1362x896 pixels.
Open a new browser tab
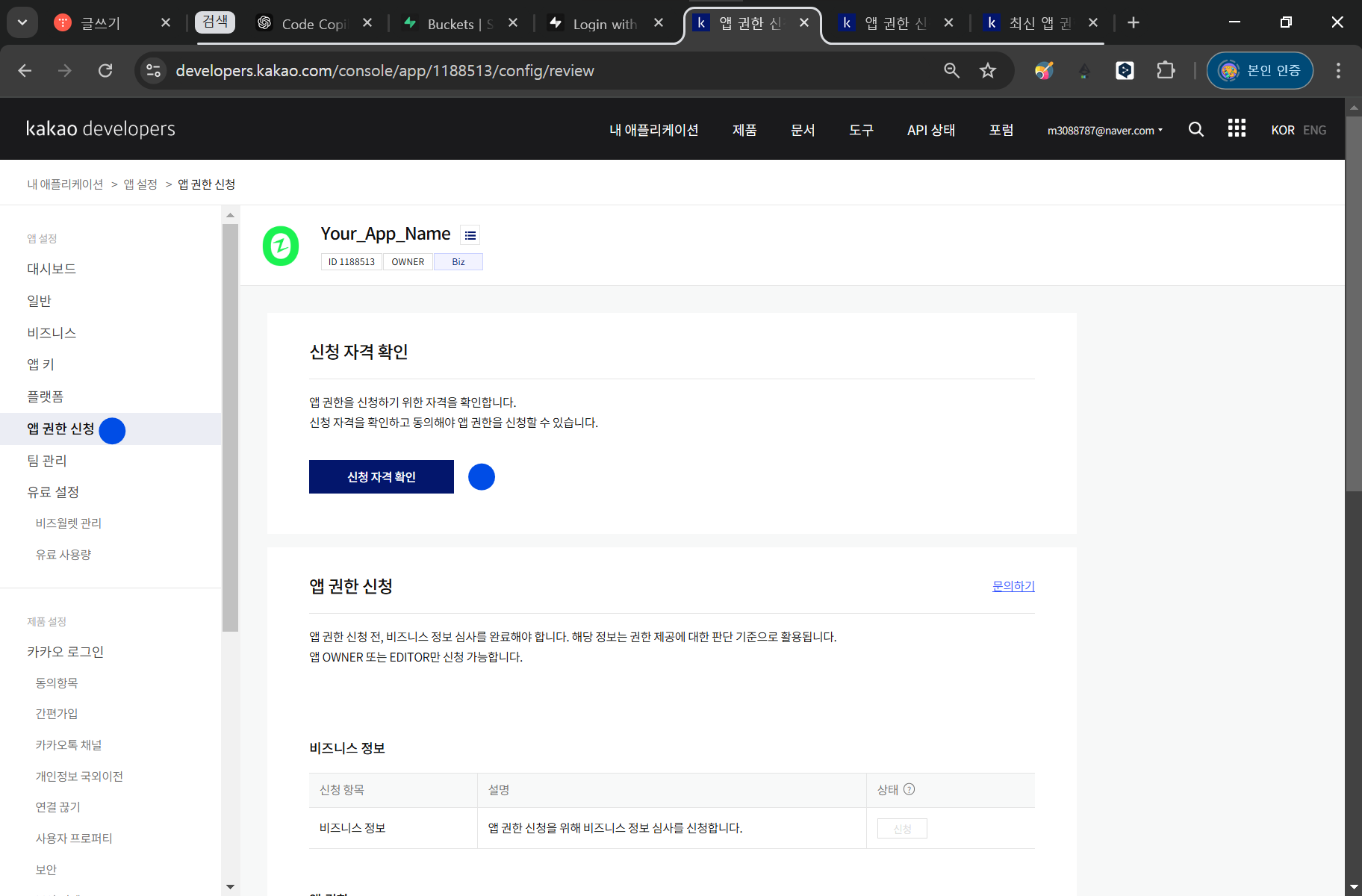click(x=1134, y=22)
